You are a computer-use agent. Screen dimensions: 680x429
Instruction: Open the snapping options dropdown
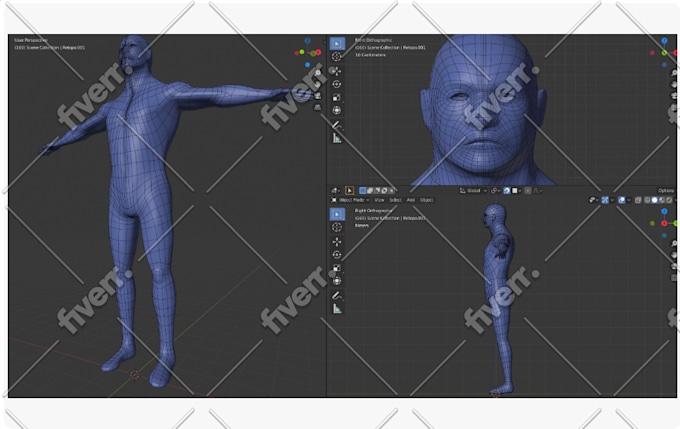click(516, 190)
